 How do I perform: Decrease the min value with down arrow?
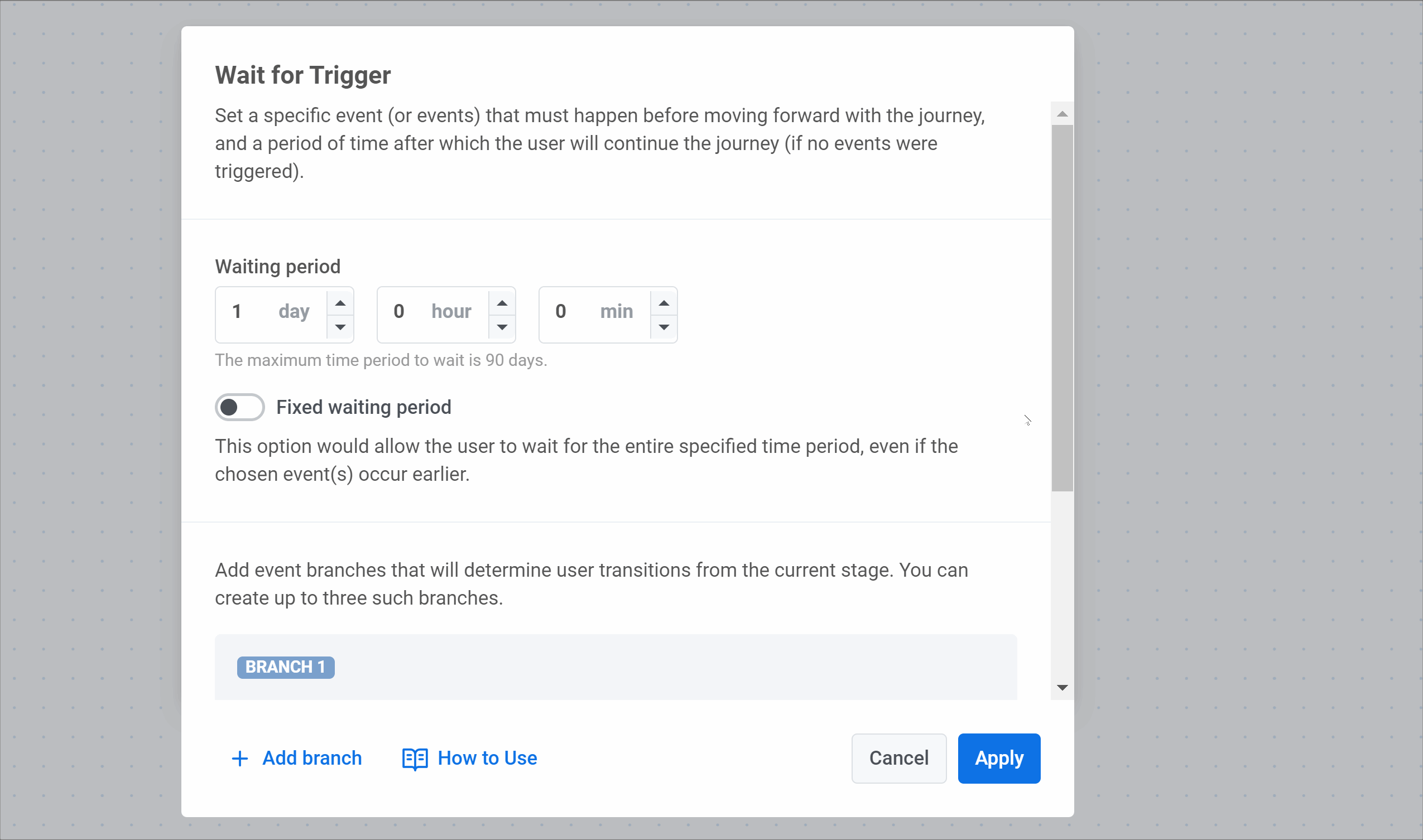664,327
